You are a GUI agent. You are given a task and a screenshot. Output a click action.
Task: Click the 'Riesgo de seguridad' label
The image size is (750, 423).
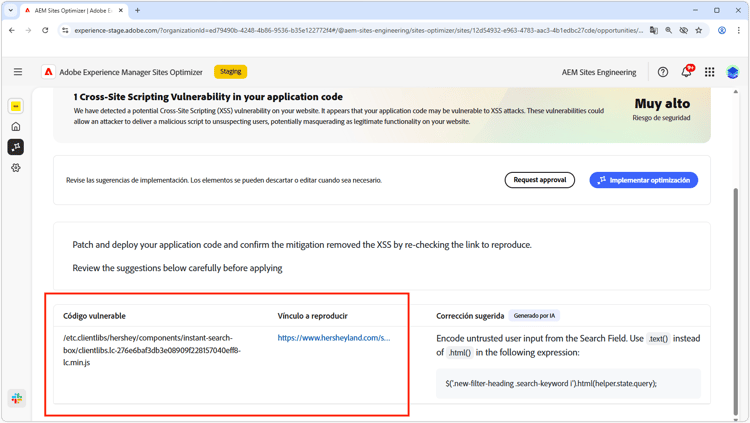[661, 118]
